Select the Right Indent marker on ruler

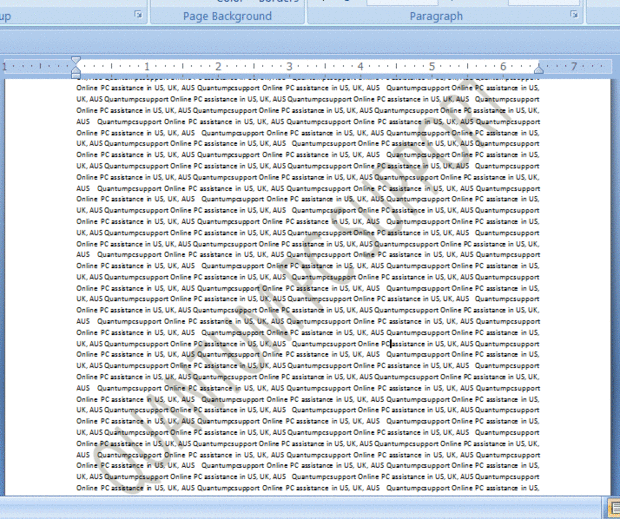(x=539, y=70)
